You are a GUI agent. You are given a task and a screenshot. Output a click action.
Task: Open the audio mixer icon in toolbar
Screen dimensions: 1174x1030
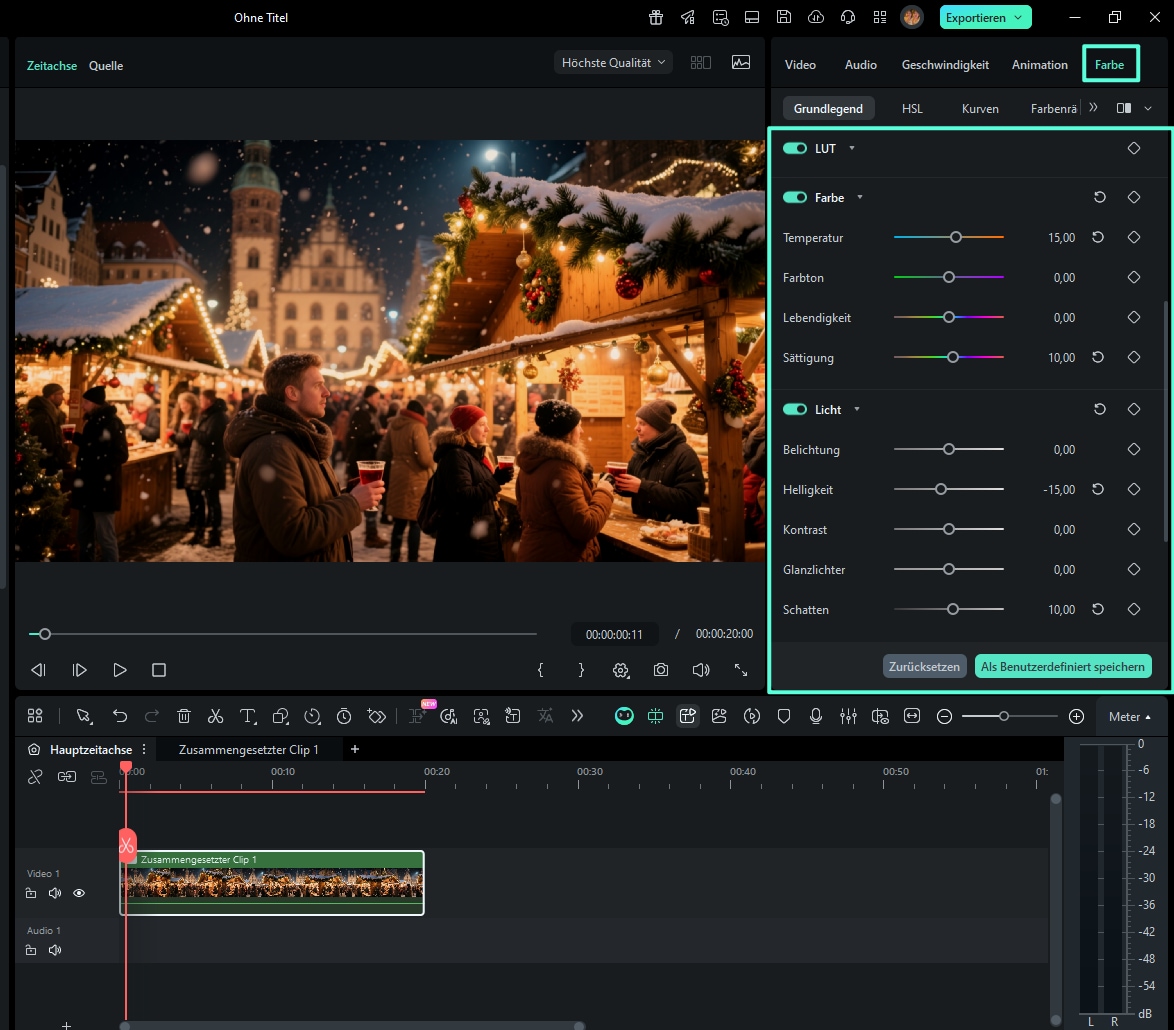tap(848, 716)
